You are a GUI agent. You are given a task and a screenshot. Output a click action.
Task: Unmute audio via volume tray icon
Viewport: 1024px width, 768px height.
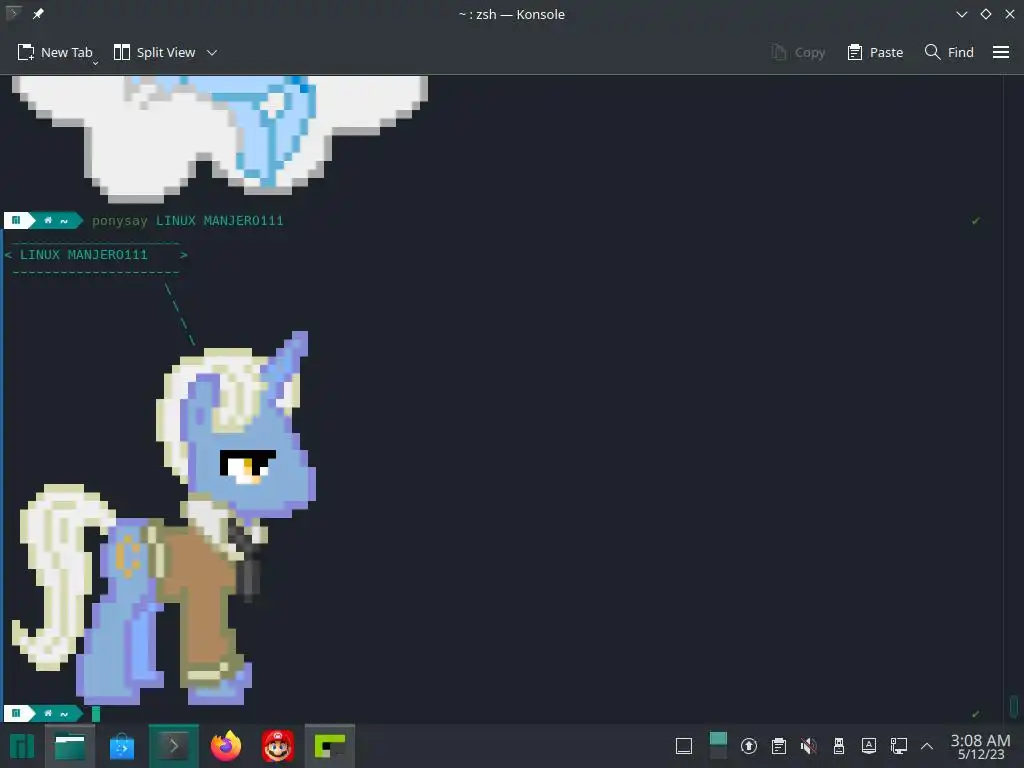[808, 746]
